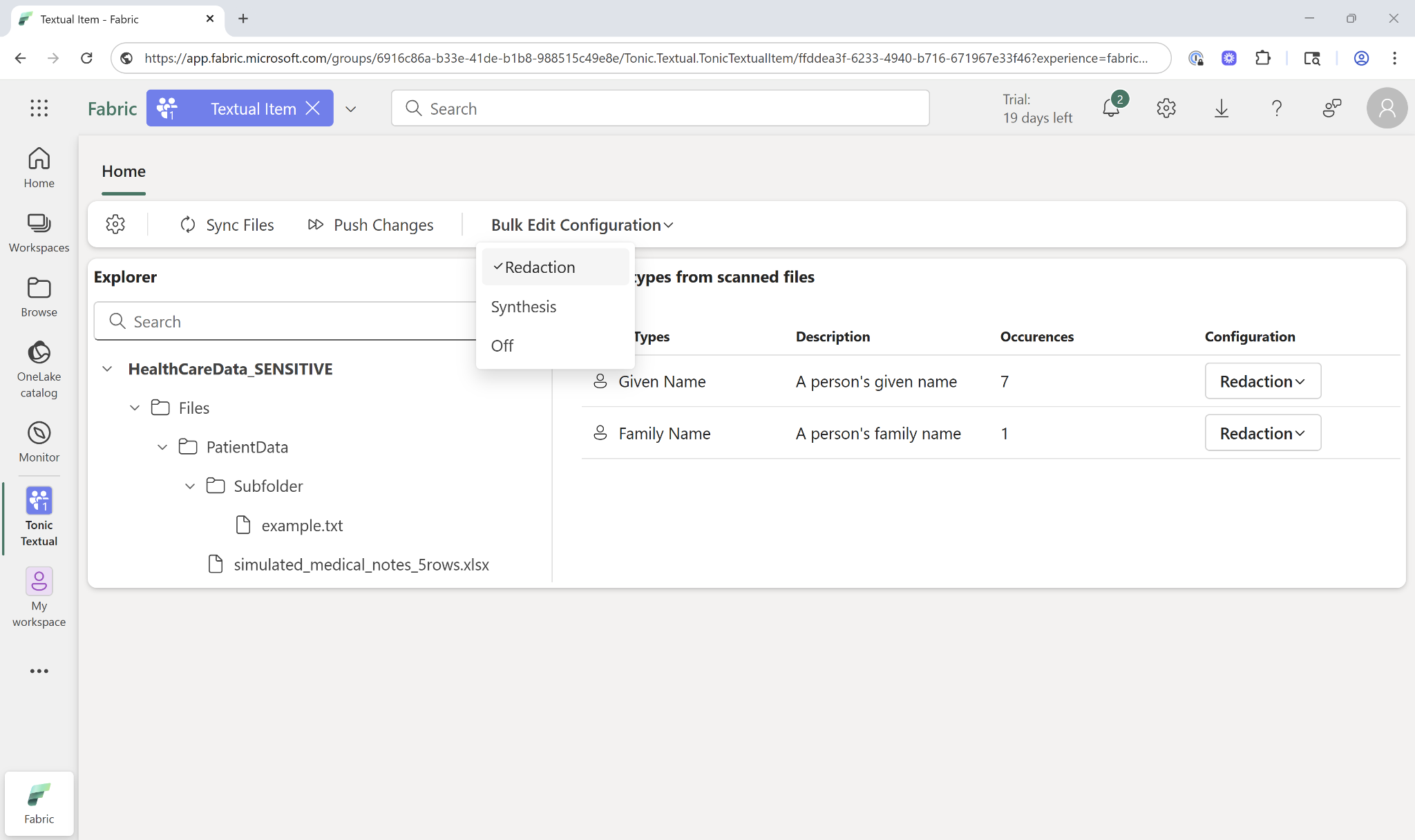This screenshot has width=1415, height=840.
Task: Click the Sync Files button
Action: 227,225
